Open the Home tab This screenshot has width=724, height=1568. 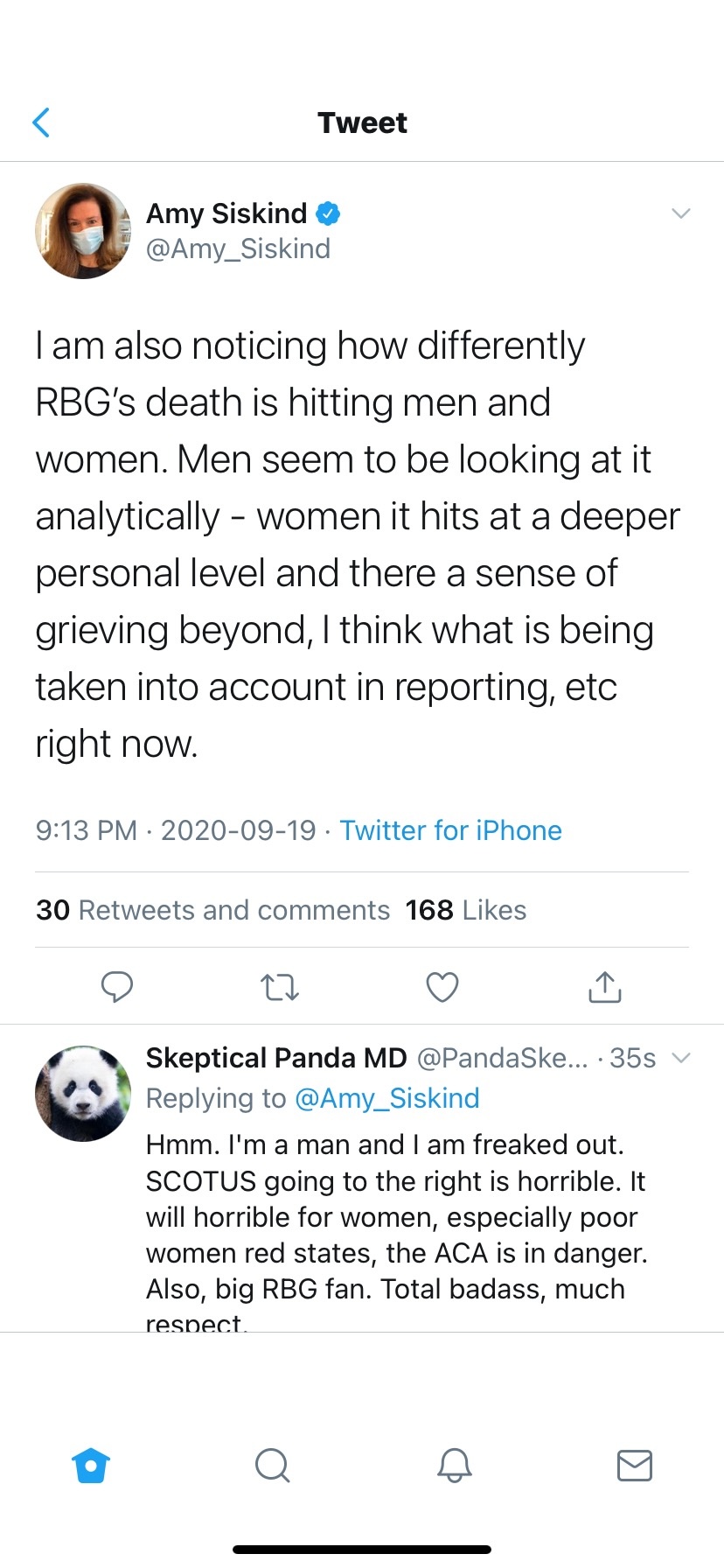92,1465
